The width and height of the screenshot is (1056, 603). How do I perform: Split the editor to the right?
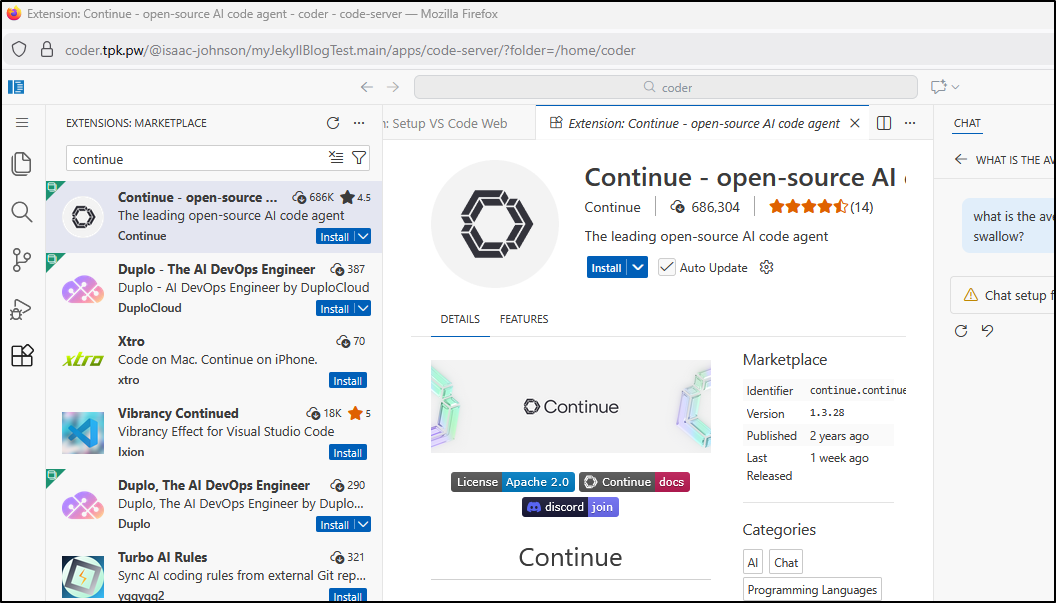(x=884, y=123)
